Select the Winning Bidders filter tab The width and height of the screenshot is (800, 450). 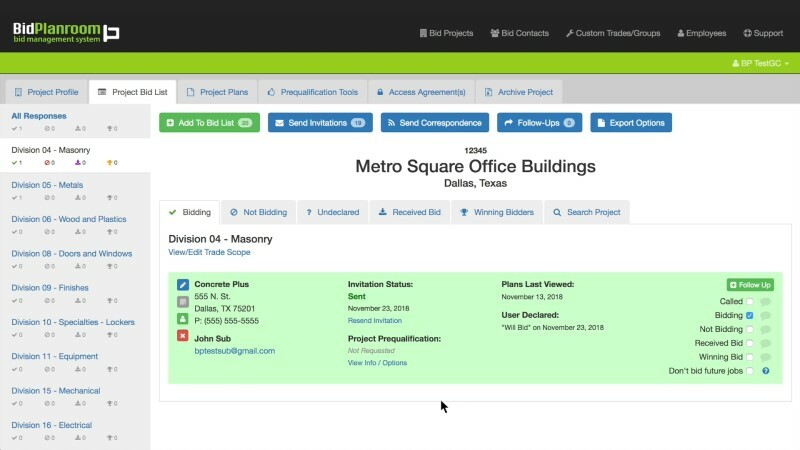point(497,212)
